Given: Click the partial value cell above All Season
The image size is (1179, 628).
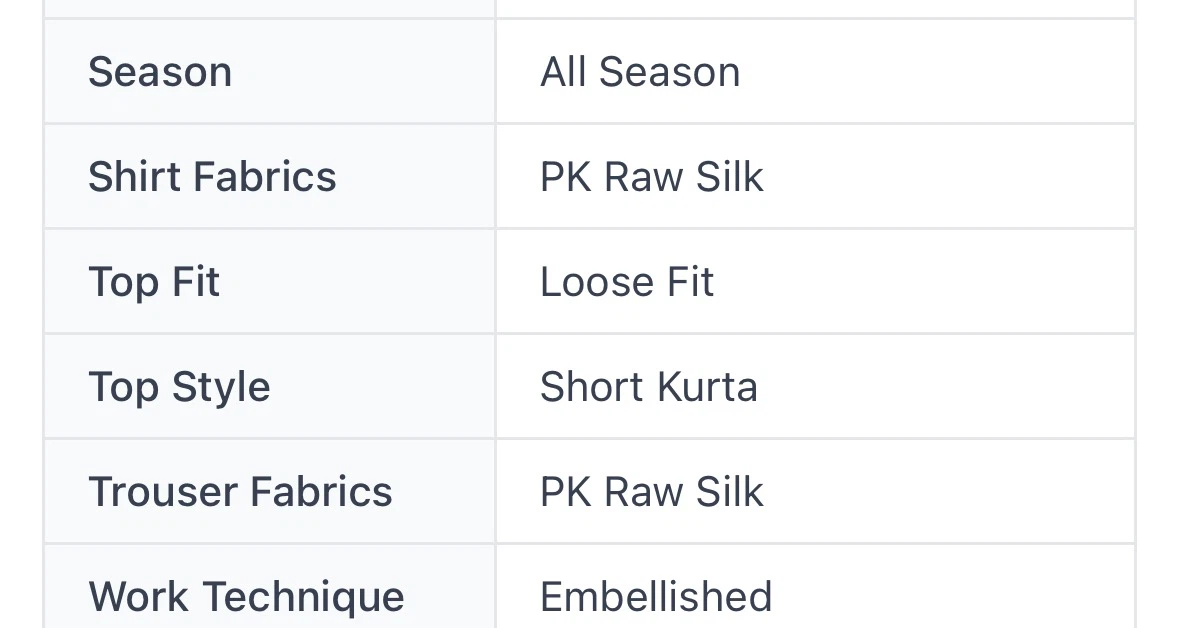Looking at the screenshot, I should click(x=815, y=8).
